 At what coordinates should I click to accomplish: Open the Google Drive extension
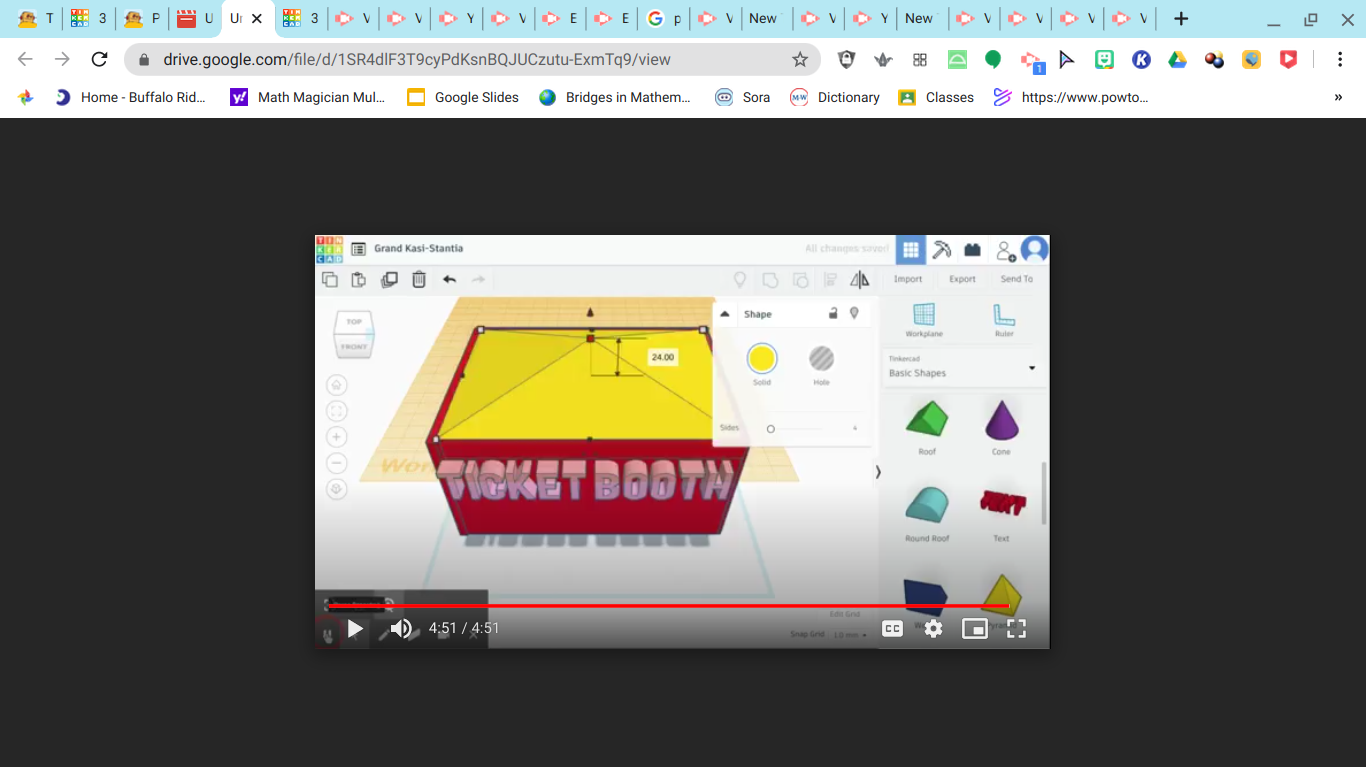tap(1178, 60)
